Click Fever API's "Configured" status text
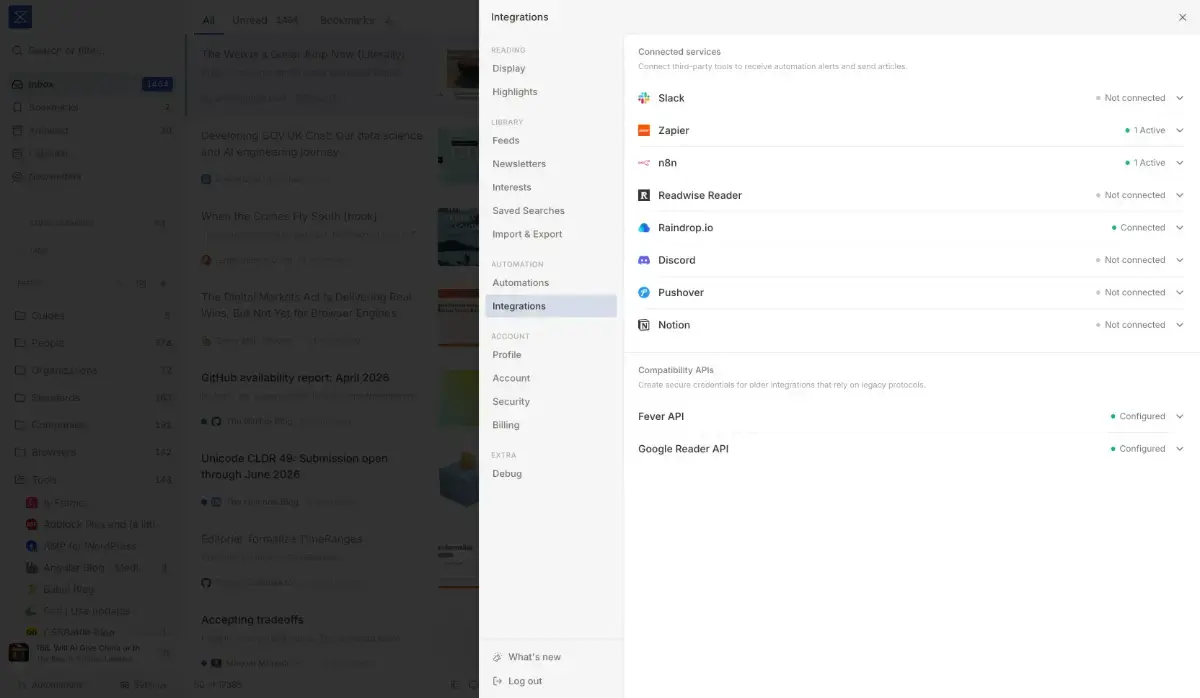This screenshot has height=698, width=1200. [1142, 416]
